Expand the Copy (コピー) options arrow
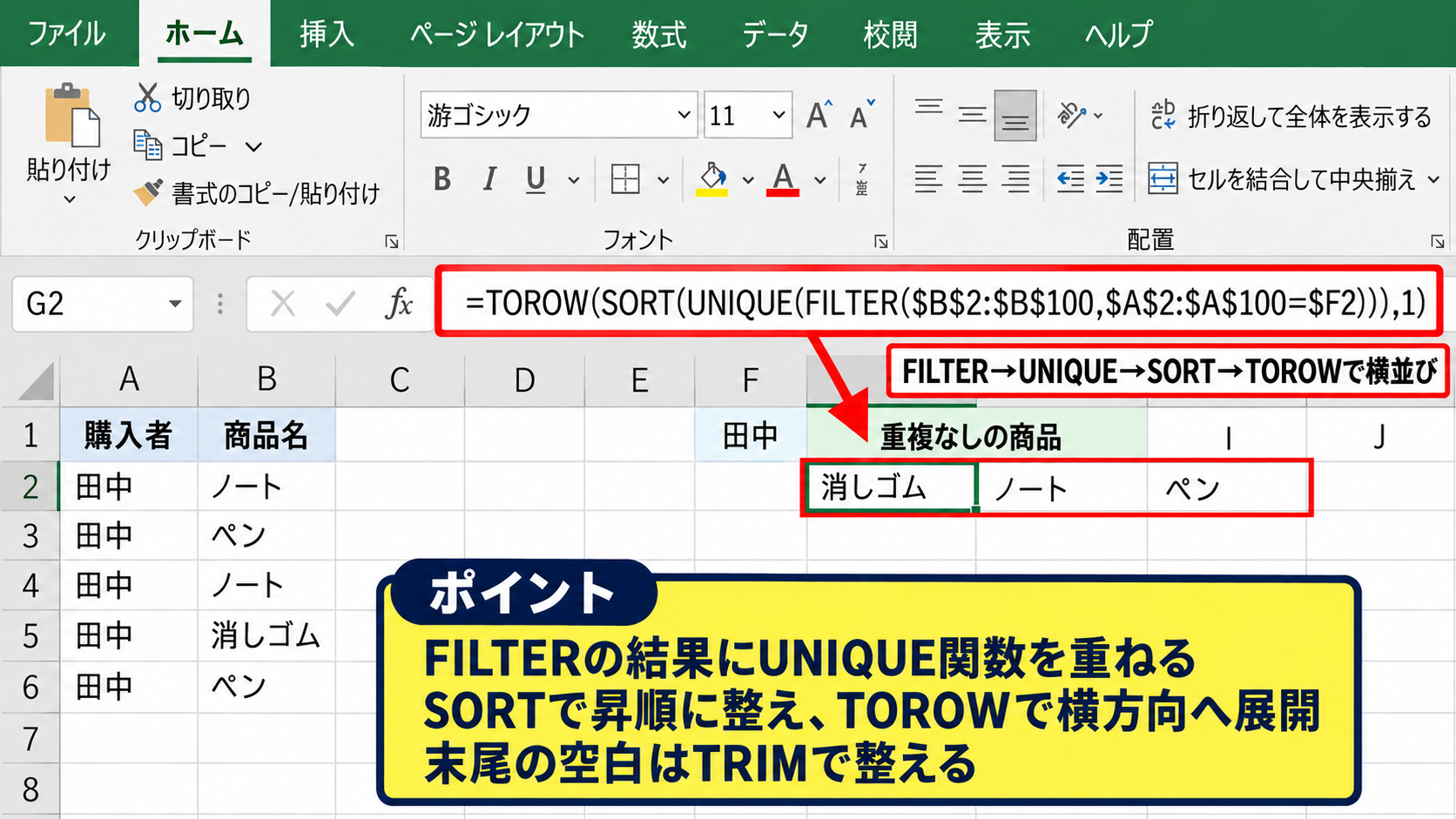This screenshot has width=1456, height=819. pos(253,146)
